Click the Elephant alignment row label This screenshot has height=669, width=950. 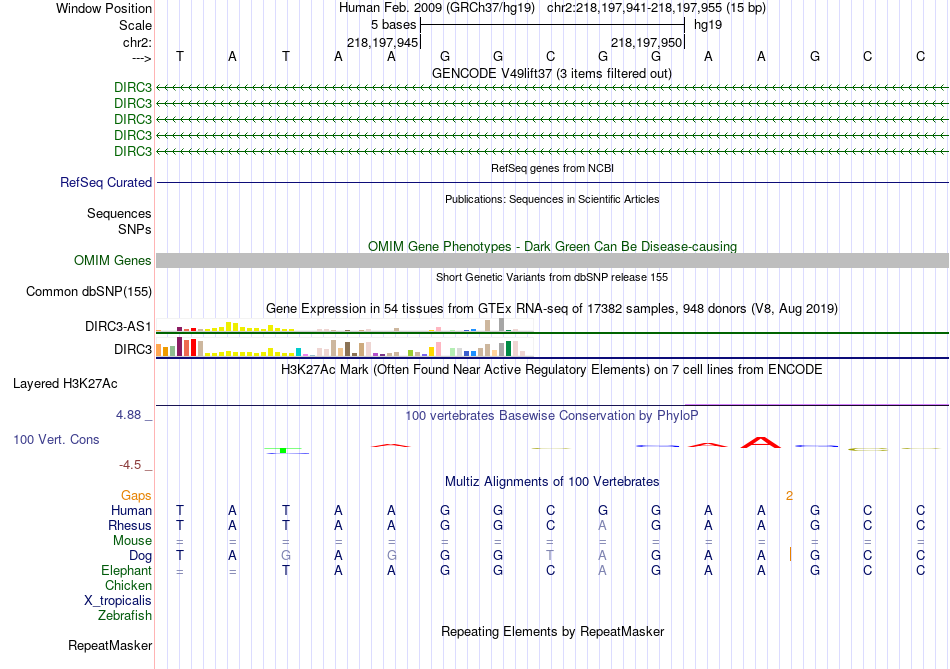coord(127,570)
